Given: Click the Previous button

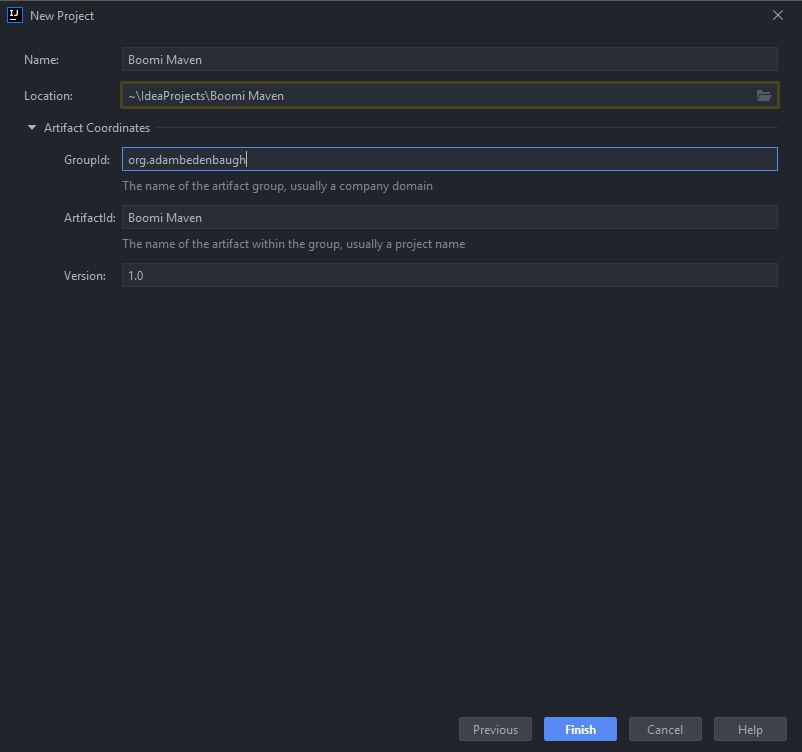Looking at the screenshot, I should click(x=495, y=729).
